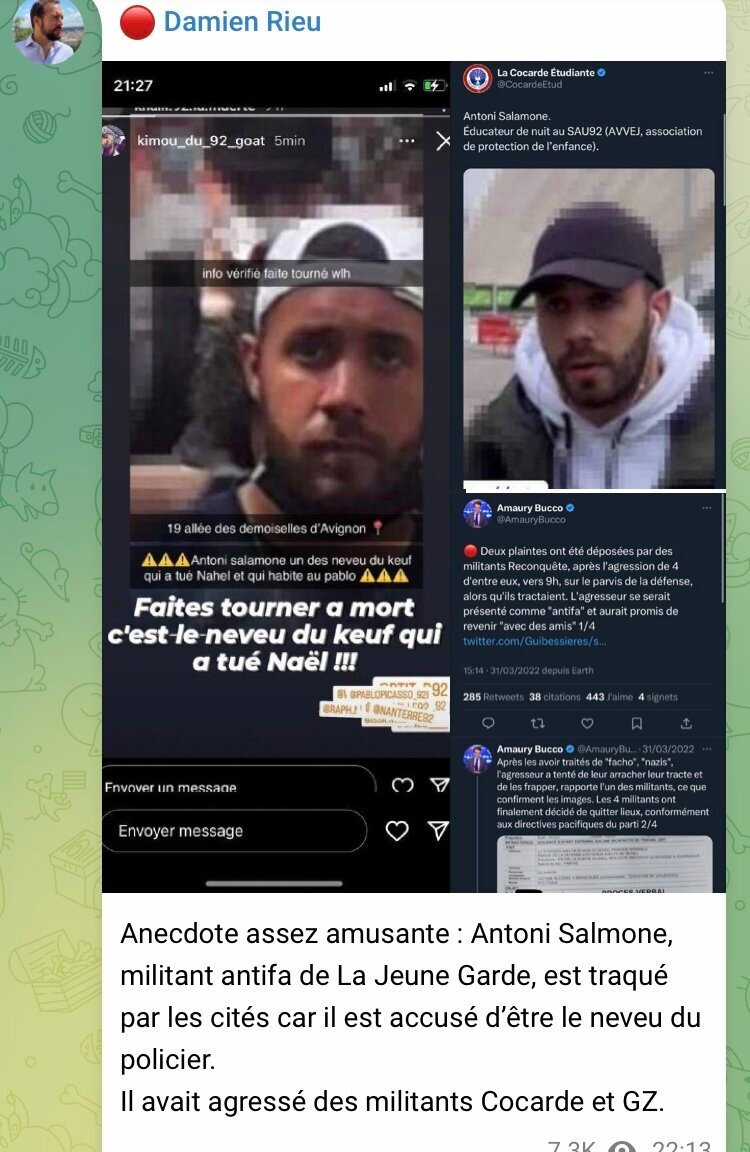Screen dimensions: 750x1152
Task: Open the blurred photo in Cocarde tweet
Action: [589, 328]
